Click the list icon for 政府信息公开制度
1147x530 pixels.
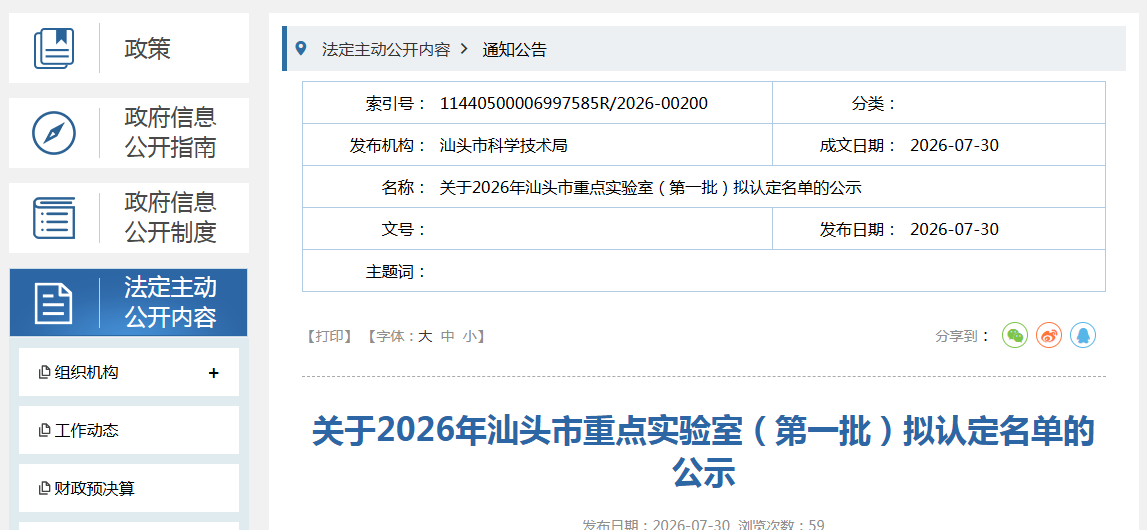tap(53, 218)
